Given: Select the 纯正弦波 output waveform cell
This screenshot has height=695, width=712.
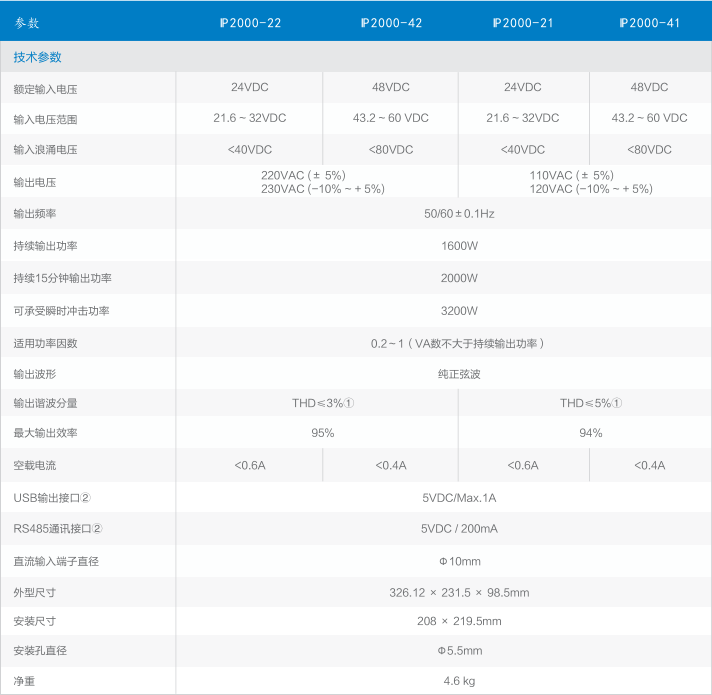Looking at the screenshot, I should point(459,374).
